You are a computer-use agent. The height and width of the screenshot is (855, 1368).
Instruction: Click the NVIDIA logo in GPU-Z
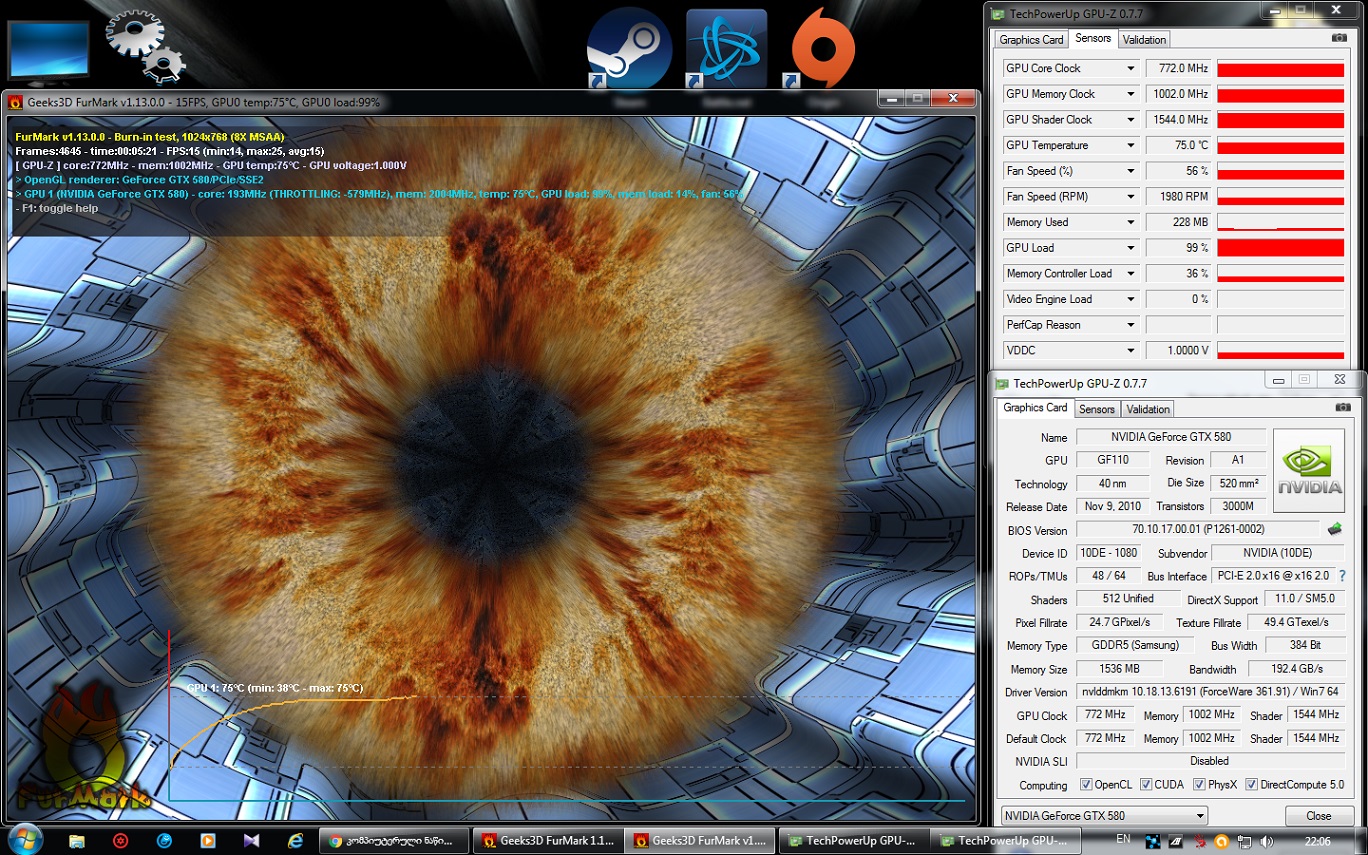pyautogui.click(x=1311, y=470)
